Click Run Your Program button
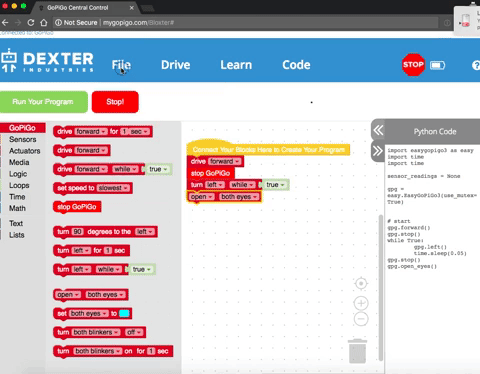The width and height of the screenshot is (480, 374). click(44, 102)
